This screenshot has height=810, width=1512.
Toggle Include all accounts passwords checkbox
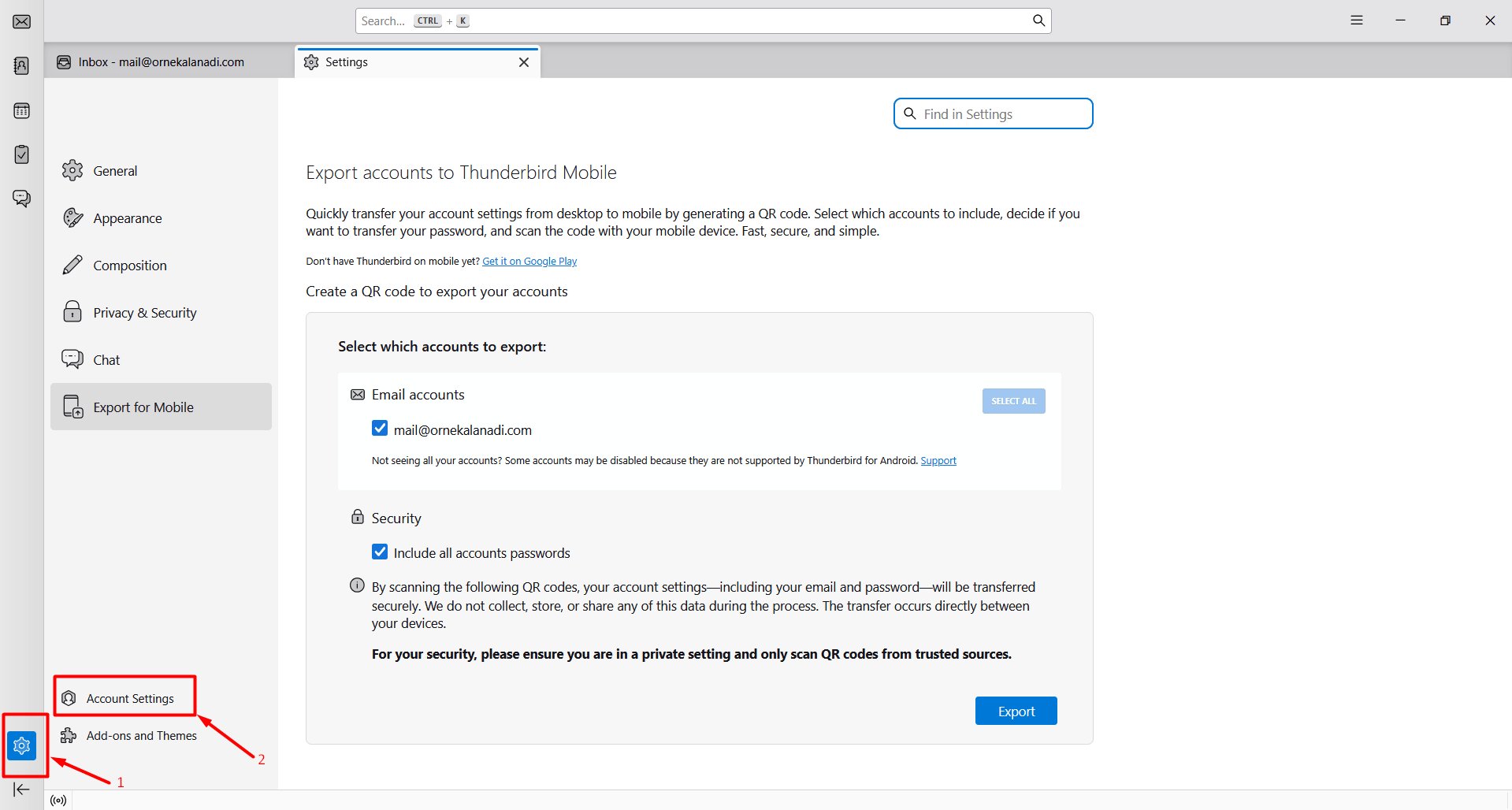380,552
